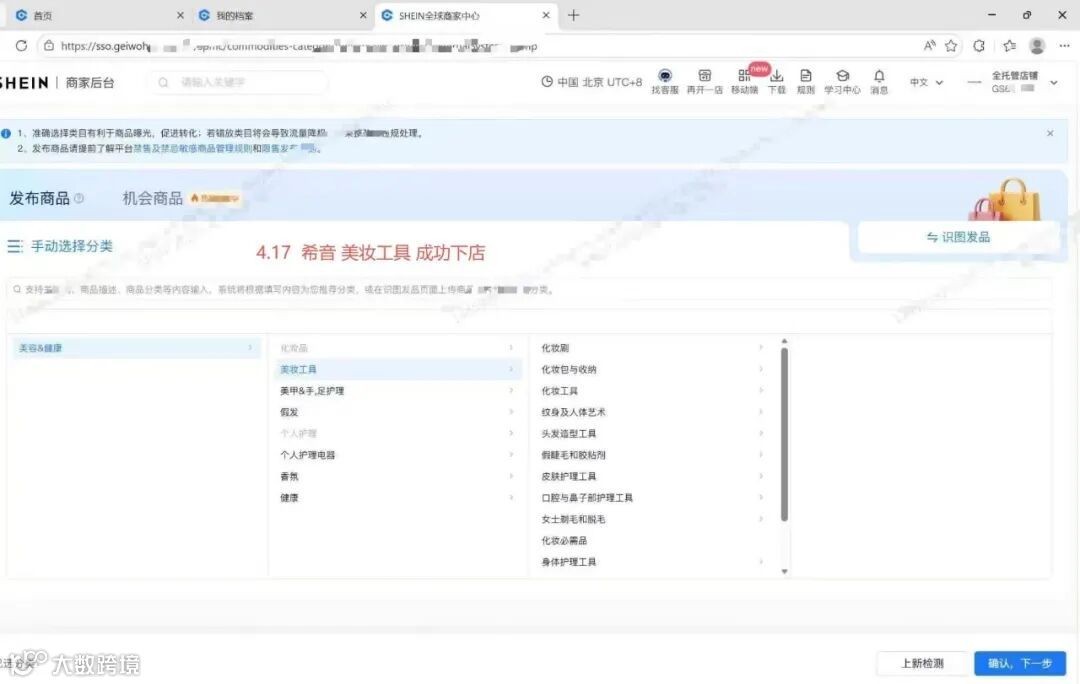This screenshot has width=1080, height=684.
Task: Click the header keyword search field
Action: pyautogui.click(x=238, y=83)
